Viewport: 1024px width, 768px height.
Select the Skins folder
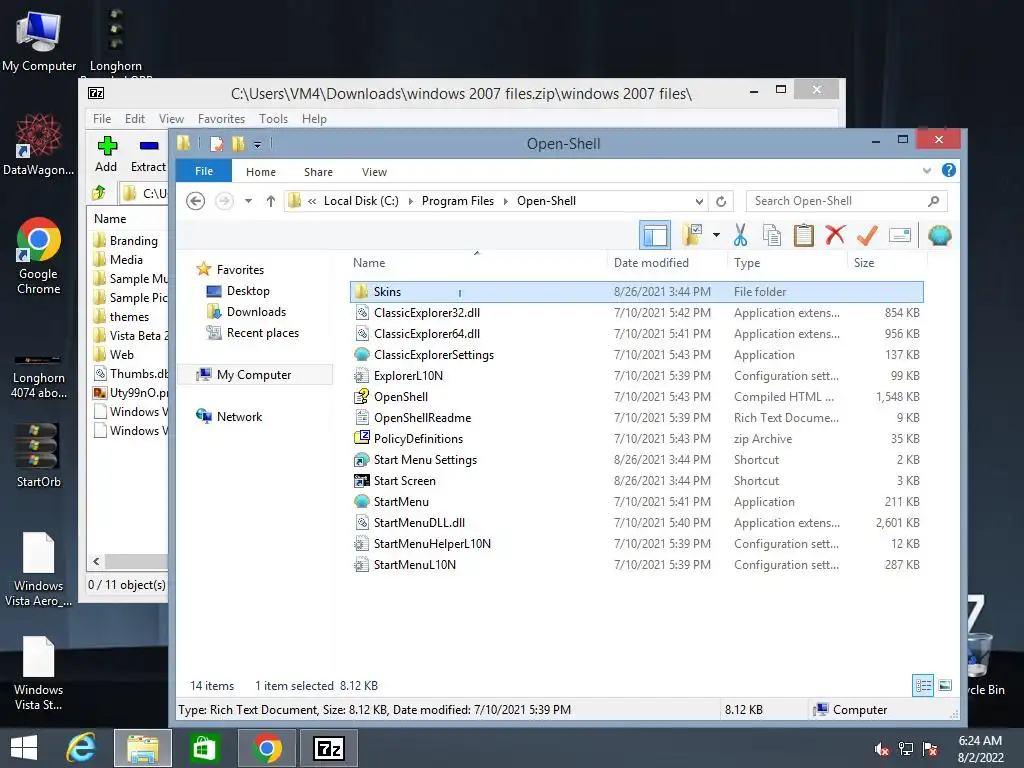click(x=637, y=292)
